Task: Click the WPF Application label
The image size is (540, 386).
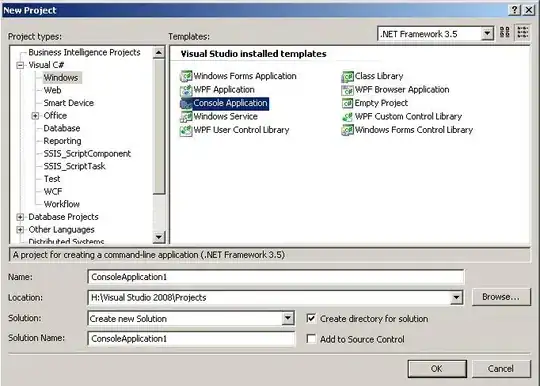Action: (224, 90)
